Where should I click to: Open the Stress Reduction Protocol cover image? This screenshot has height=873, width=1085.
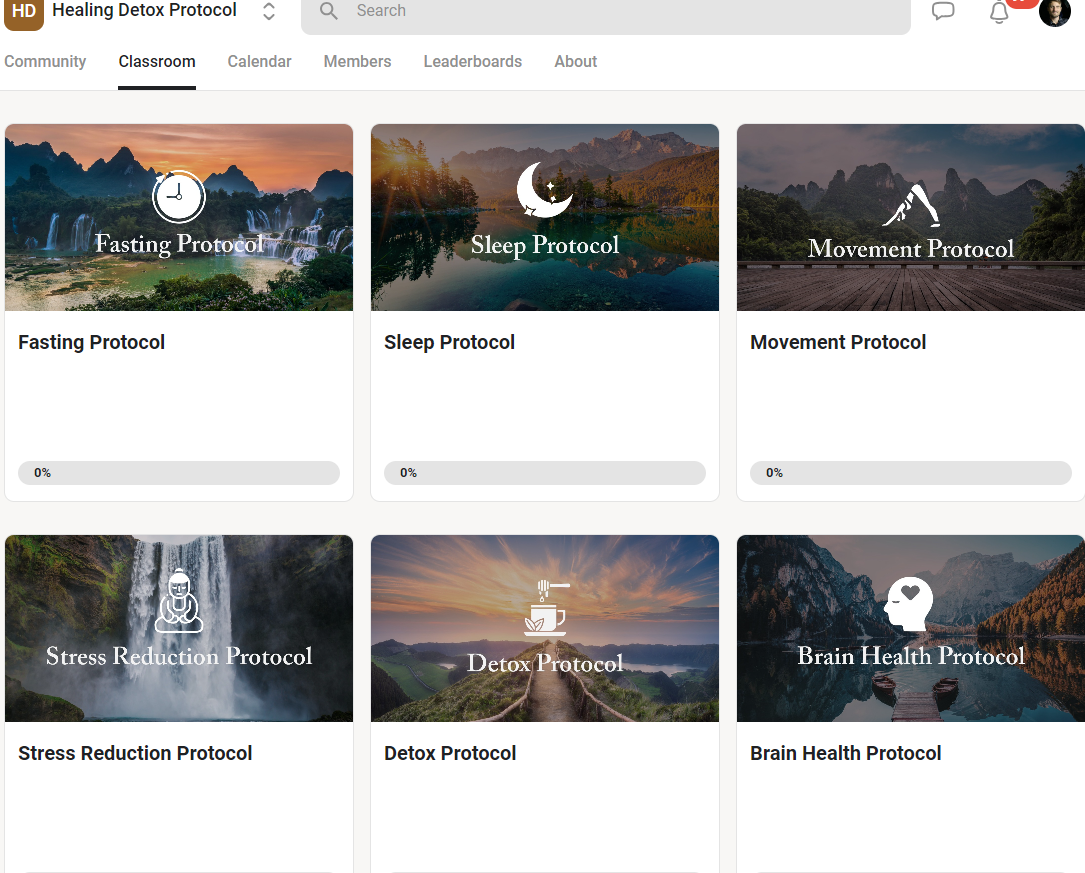(x=179, y=628)
